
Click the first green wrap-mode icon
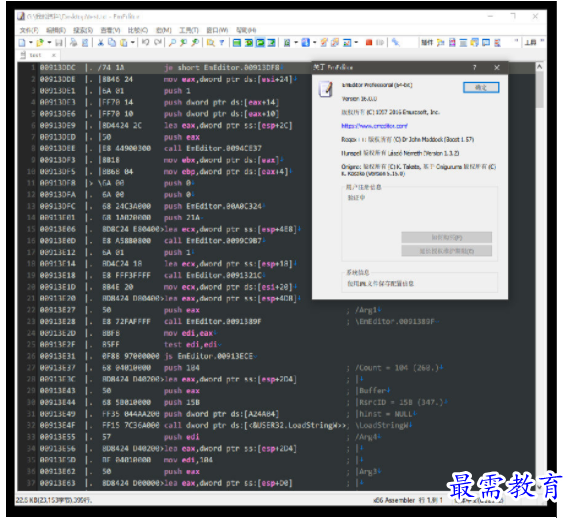click(237, 43)
